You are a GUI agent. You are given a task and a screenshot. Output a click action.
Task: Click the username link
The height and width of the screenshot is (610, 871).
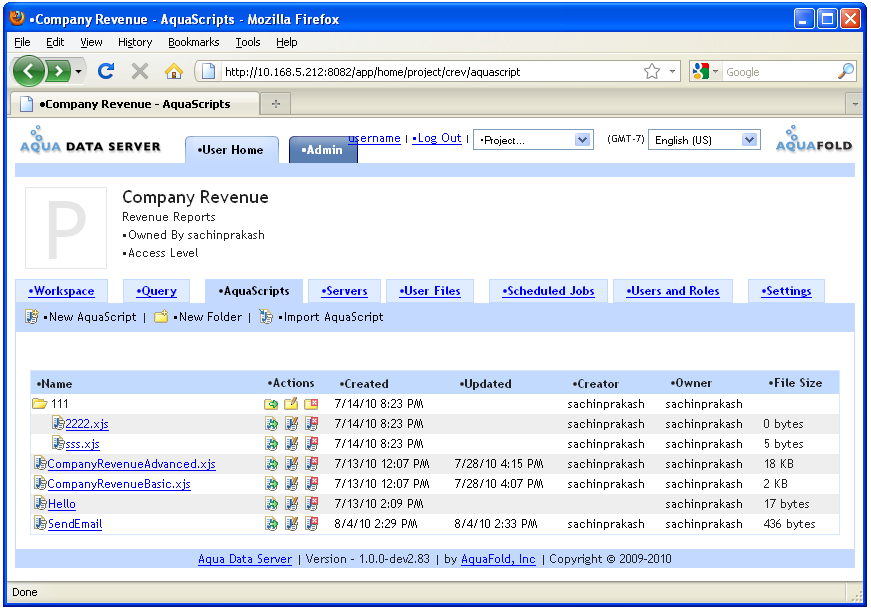(x=374, y=138)
